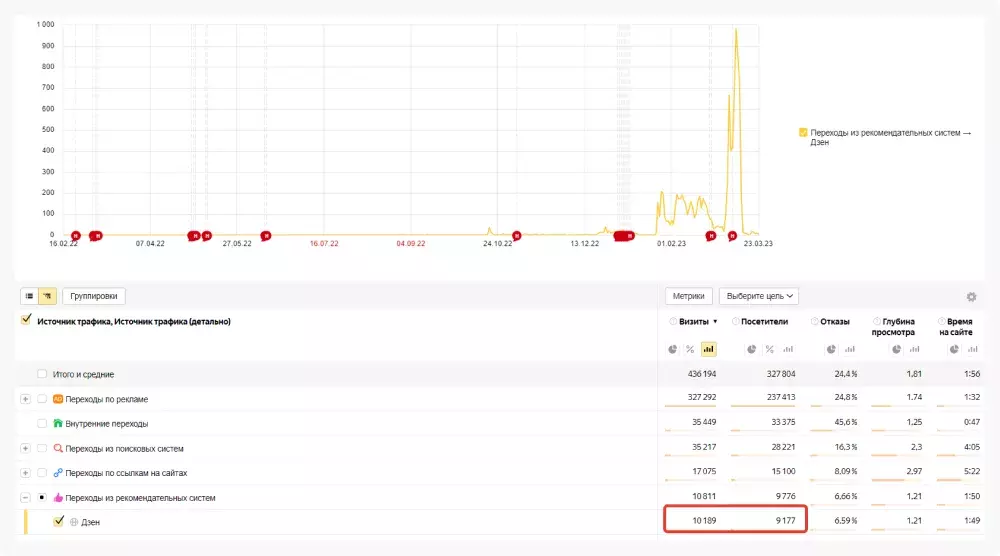Uncheck the Дзен row checkbox
The width and height of the screenshot is (1000, 556).
click(58, 521)
